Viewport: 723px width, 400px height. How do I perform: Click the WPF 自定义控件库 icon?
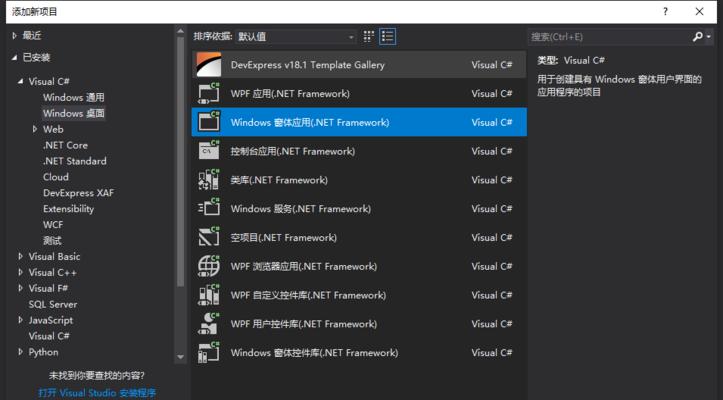tap(208, 294)
